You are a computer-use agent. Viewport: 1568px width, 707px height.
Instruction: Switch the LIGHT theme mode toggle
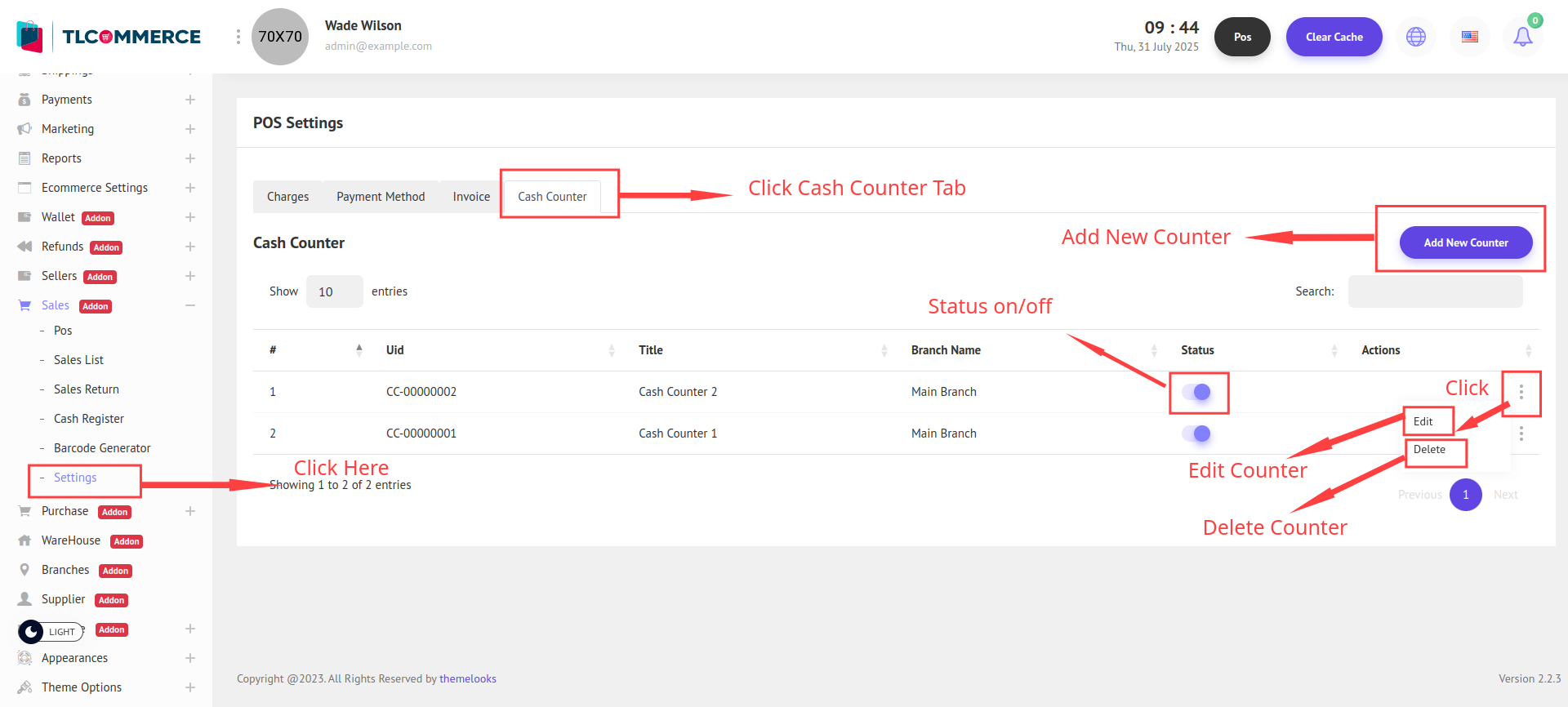51,631
